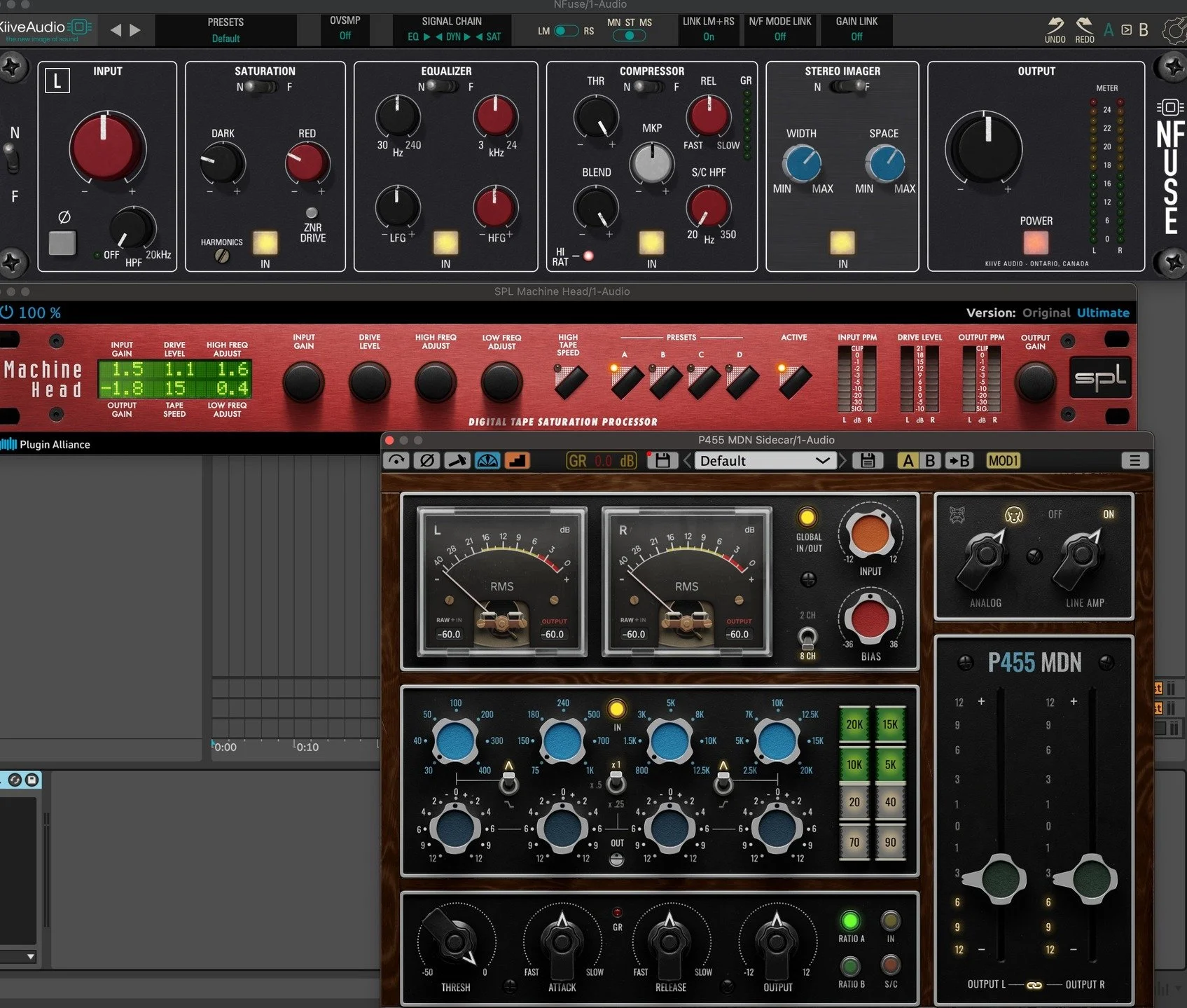This screenshot has height=1008, width=1187.
Task: Click the bypass icon in P455 MDN toolbar
Action: (x=396, y=460)
